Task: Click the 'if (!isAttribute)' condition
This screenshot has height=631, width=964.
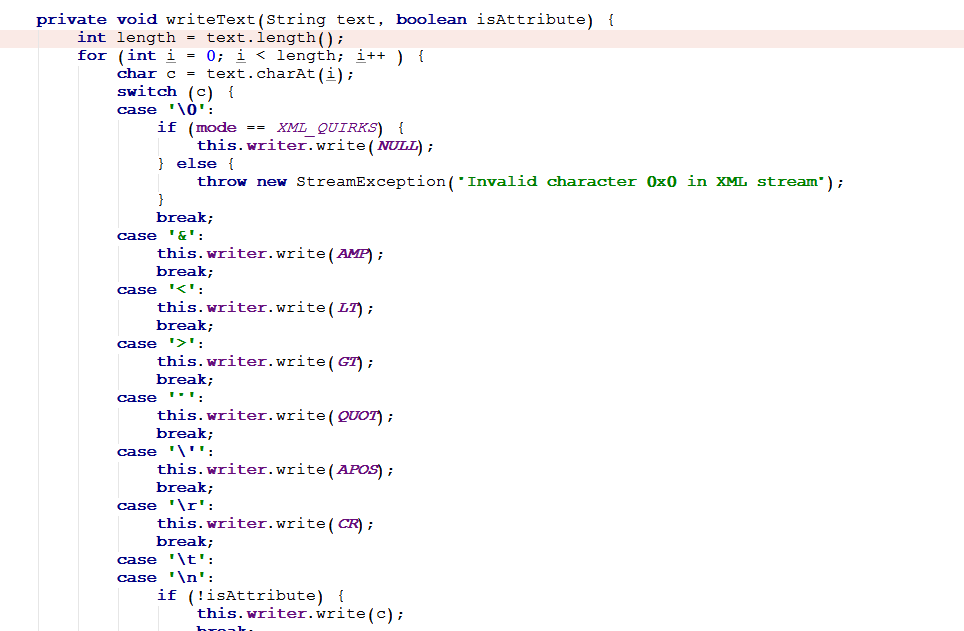Action: 240,596
